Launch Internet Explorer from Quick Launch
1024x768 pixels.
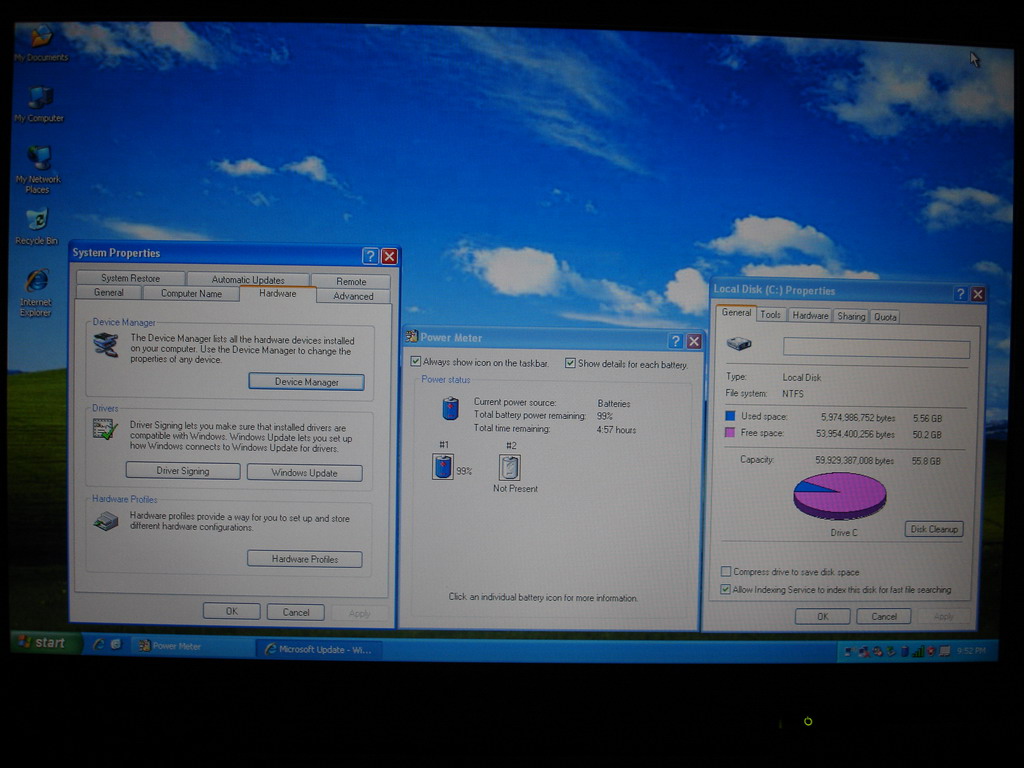pos(99,645)
